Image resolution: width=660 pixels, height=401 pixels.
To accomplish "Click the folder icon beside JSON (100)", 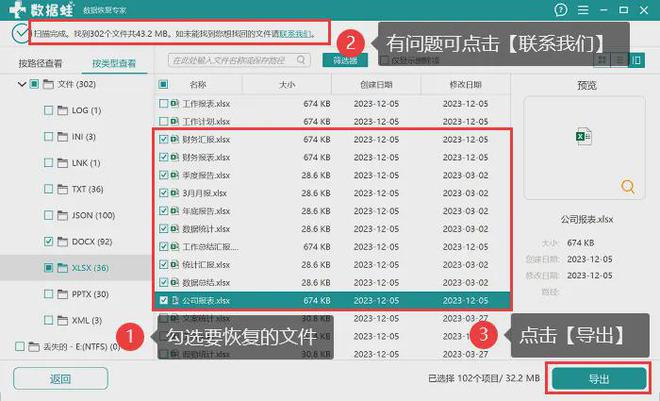I will pos(62,215).
